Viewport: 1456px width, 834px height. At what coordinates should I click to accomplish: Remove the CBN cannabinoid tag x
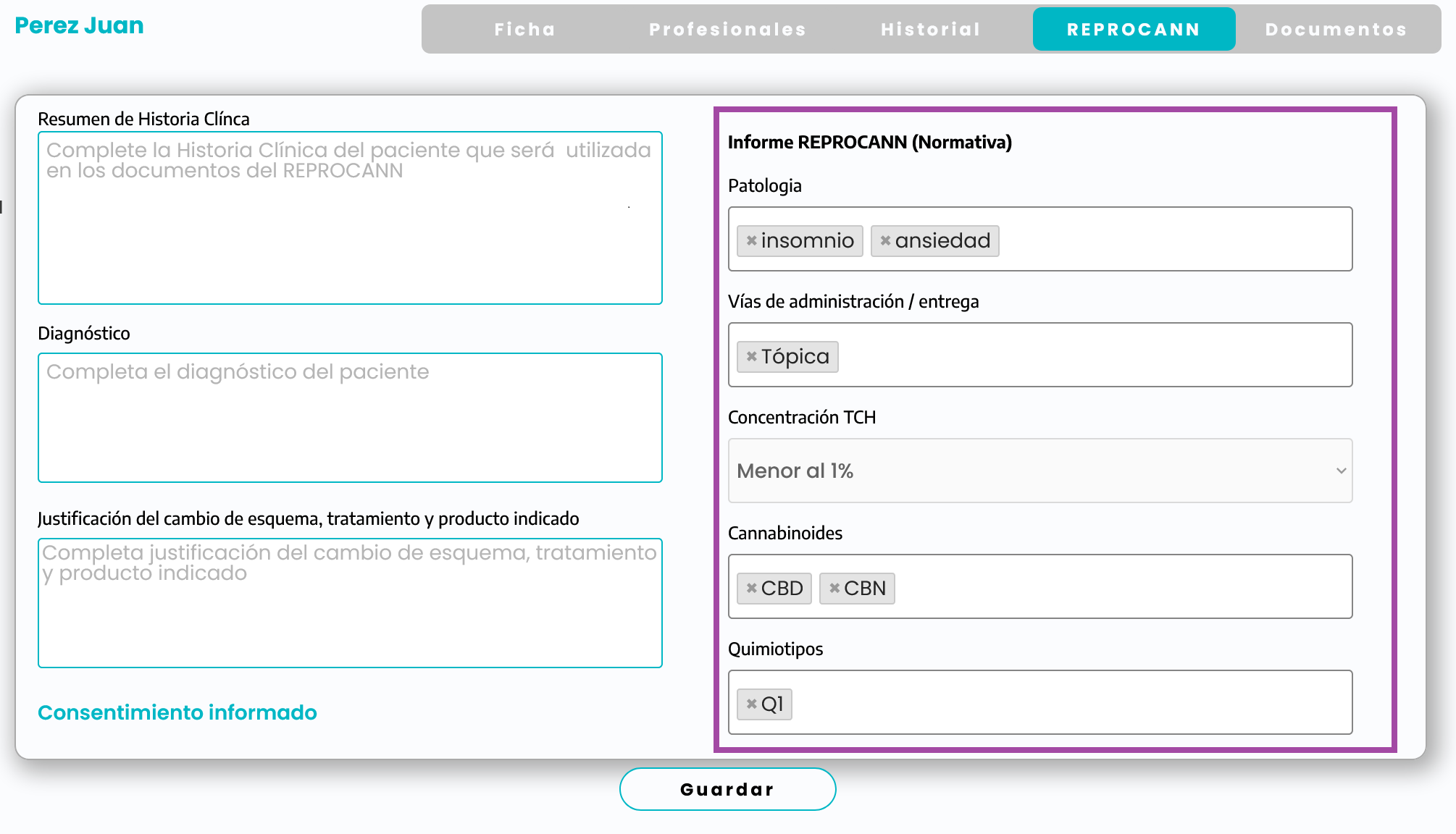coord(834,588)
